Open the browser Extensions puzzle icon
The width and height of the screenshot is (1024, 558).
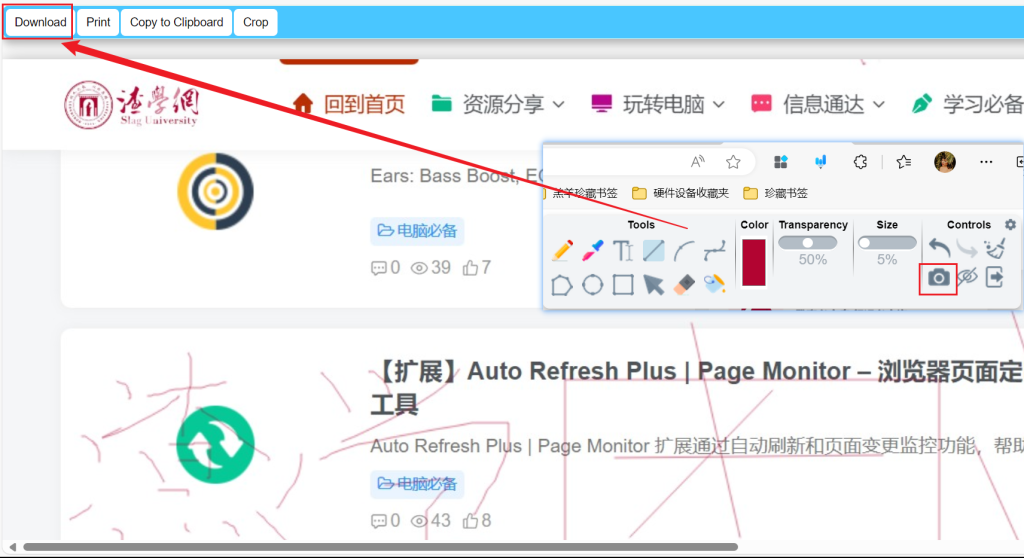click(x=860, y=162)
